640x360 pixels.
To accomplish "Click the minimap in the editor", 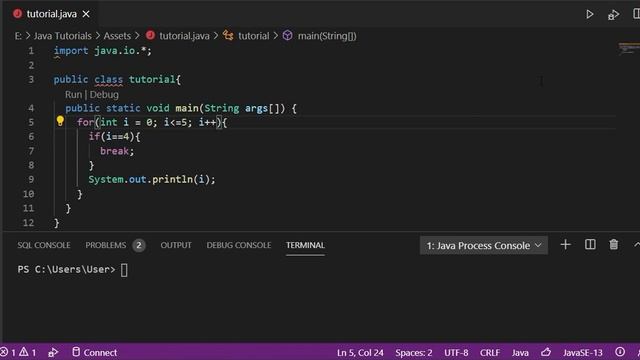I will click(629, 49).
